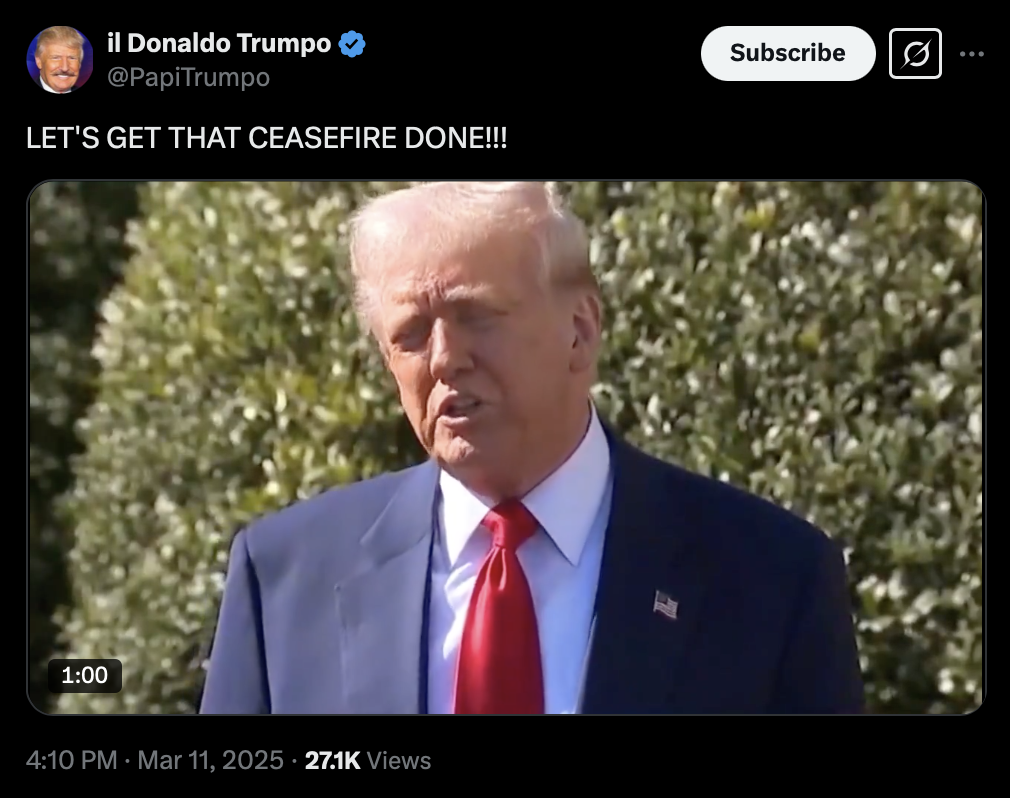Screen dimensions: 1010x798
Task: Open the 4:10 PM post timestamp
Action: (x=71, y=760)
